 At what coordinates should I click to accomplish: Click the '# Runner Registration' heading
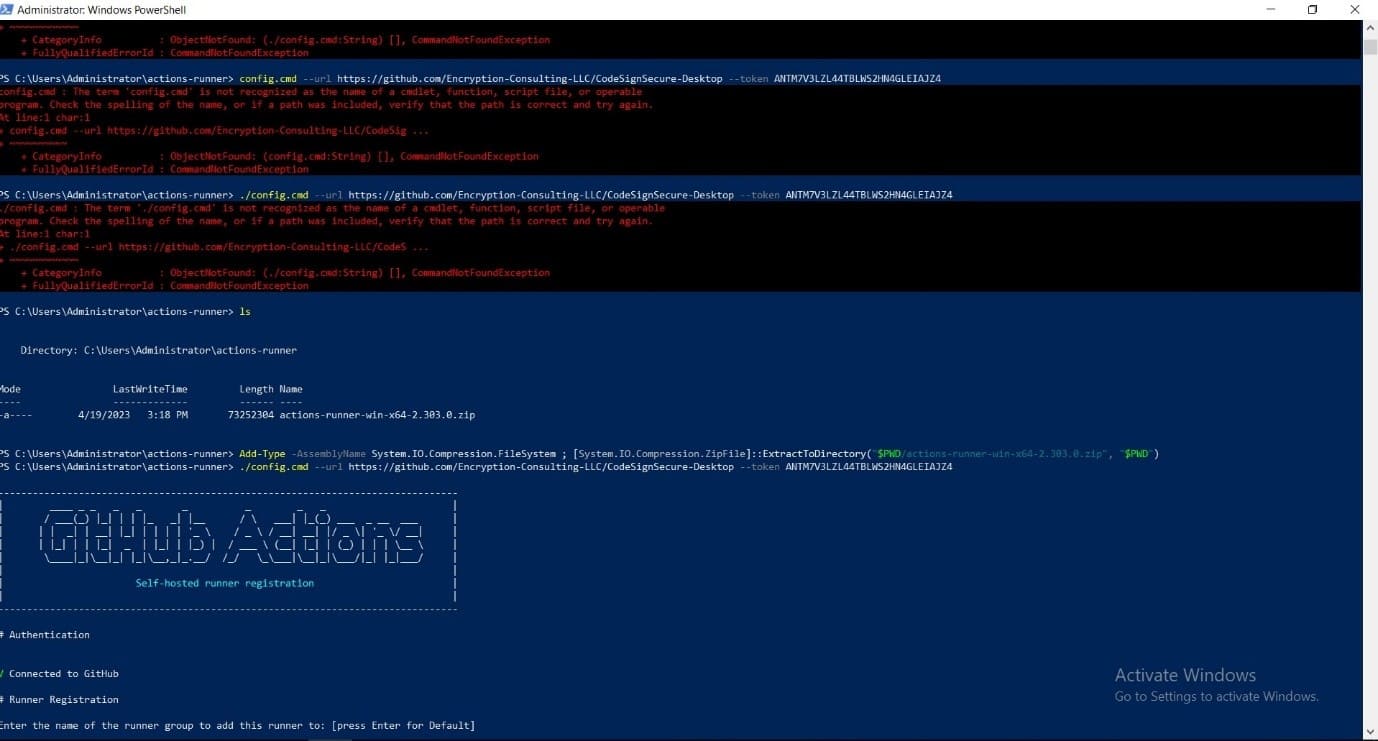click(60, 700)
